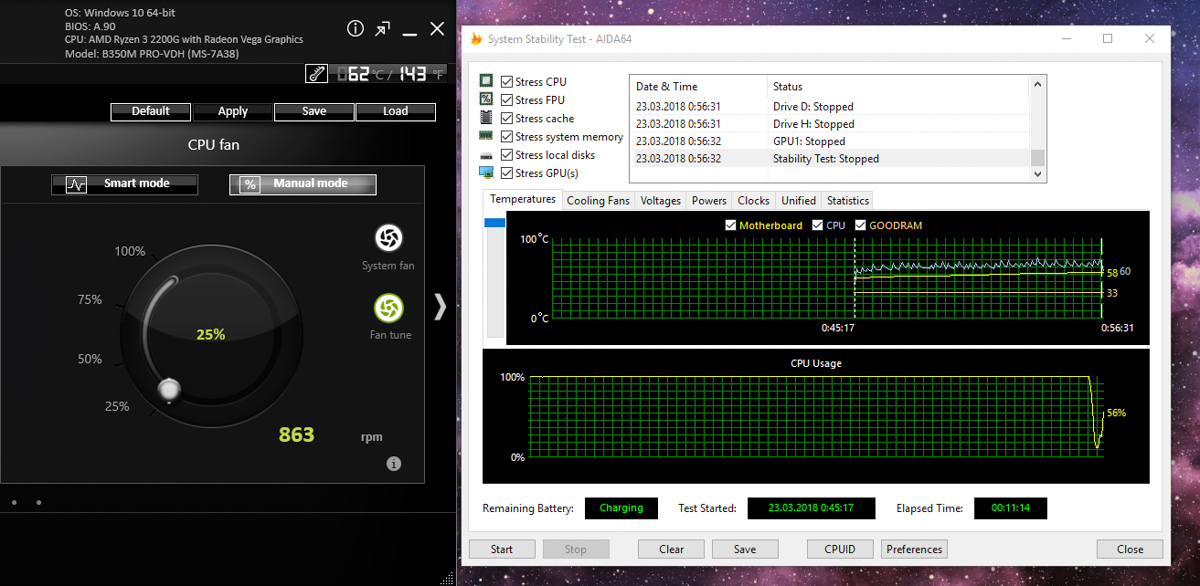This screenshot has width=1200, height=586.
Task: Open the small info icon below rpm
Action: point(393,464)
